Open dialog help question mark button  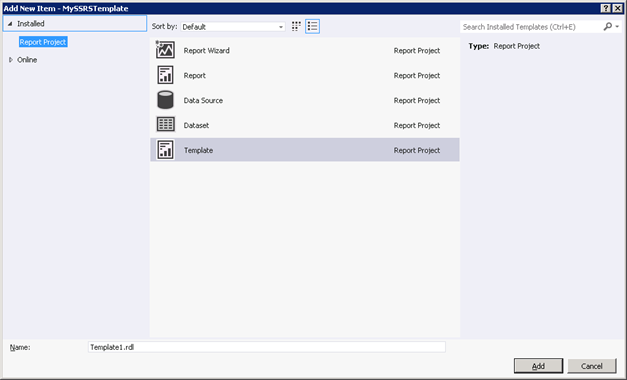pyautogui.click(x=605, y=8)
